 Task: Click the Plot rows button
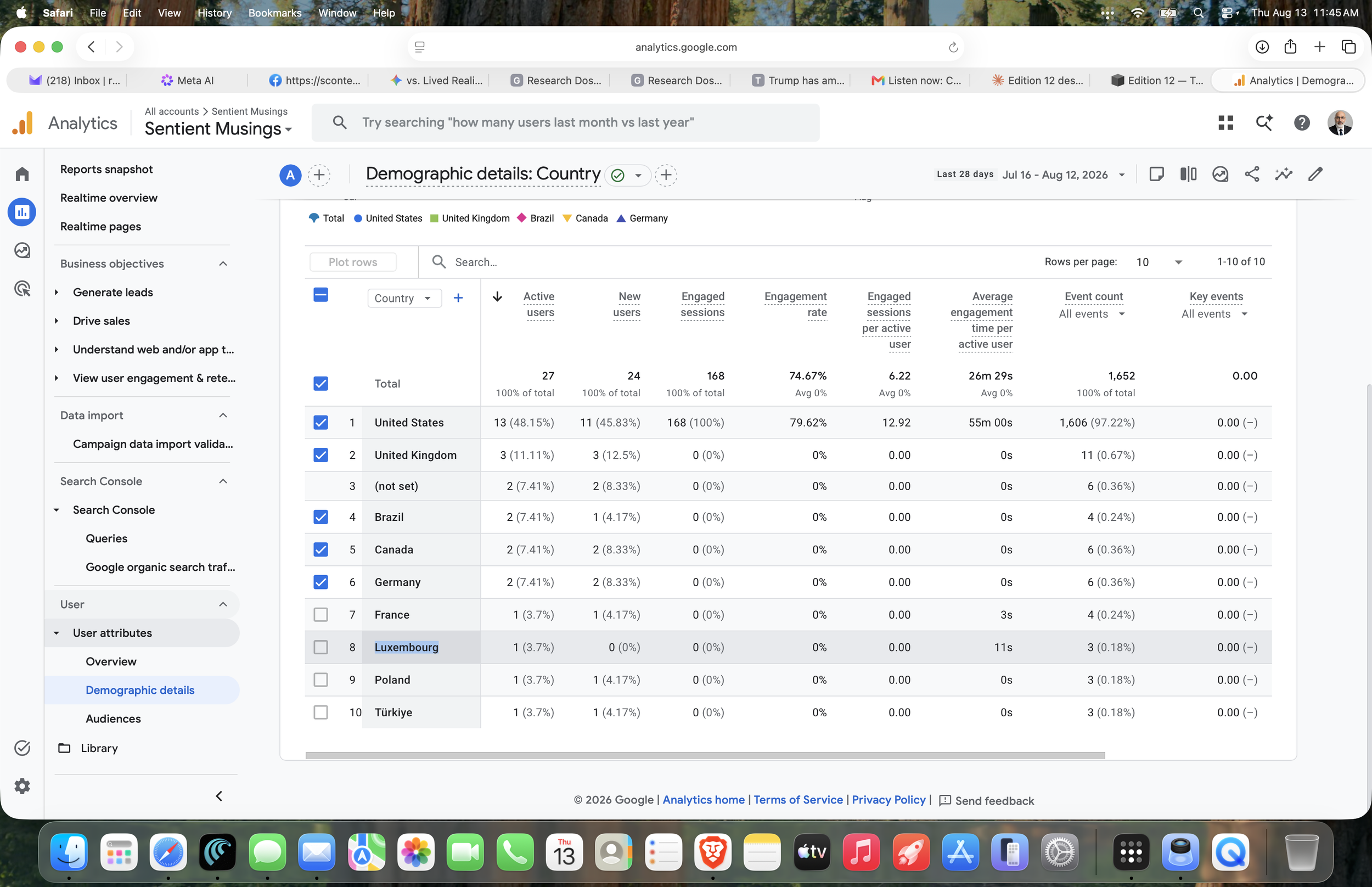pos(353,262)
